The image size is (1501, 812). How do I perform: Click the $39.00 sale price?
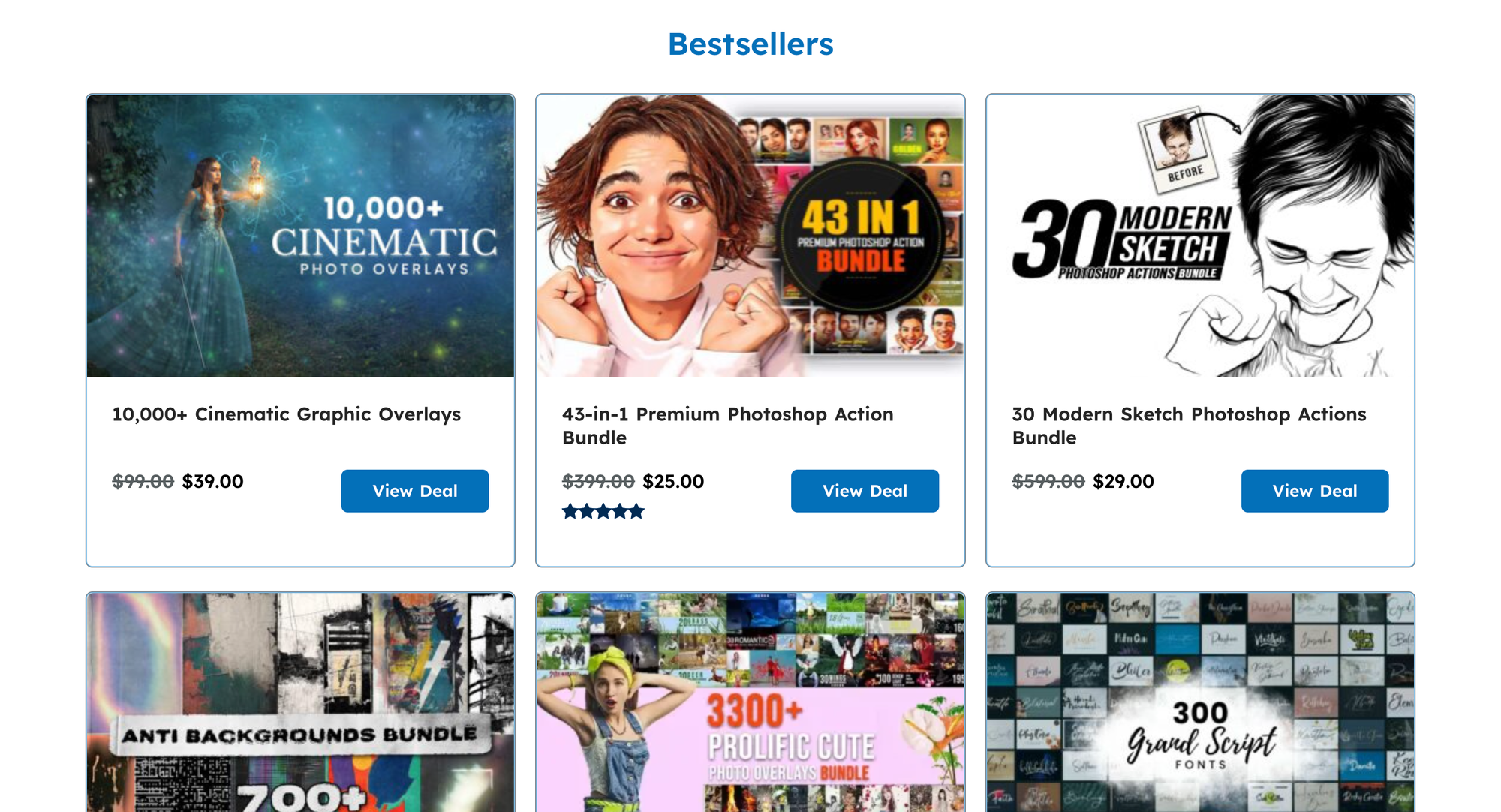pos(213,481)
